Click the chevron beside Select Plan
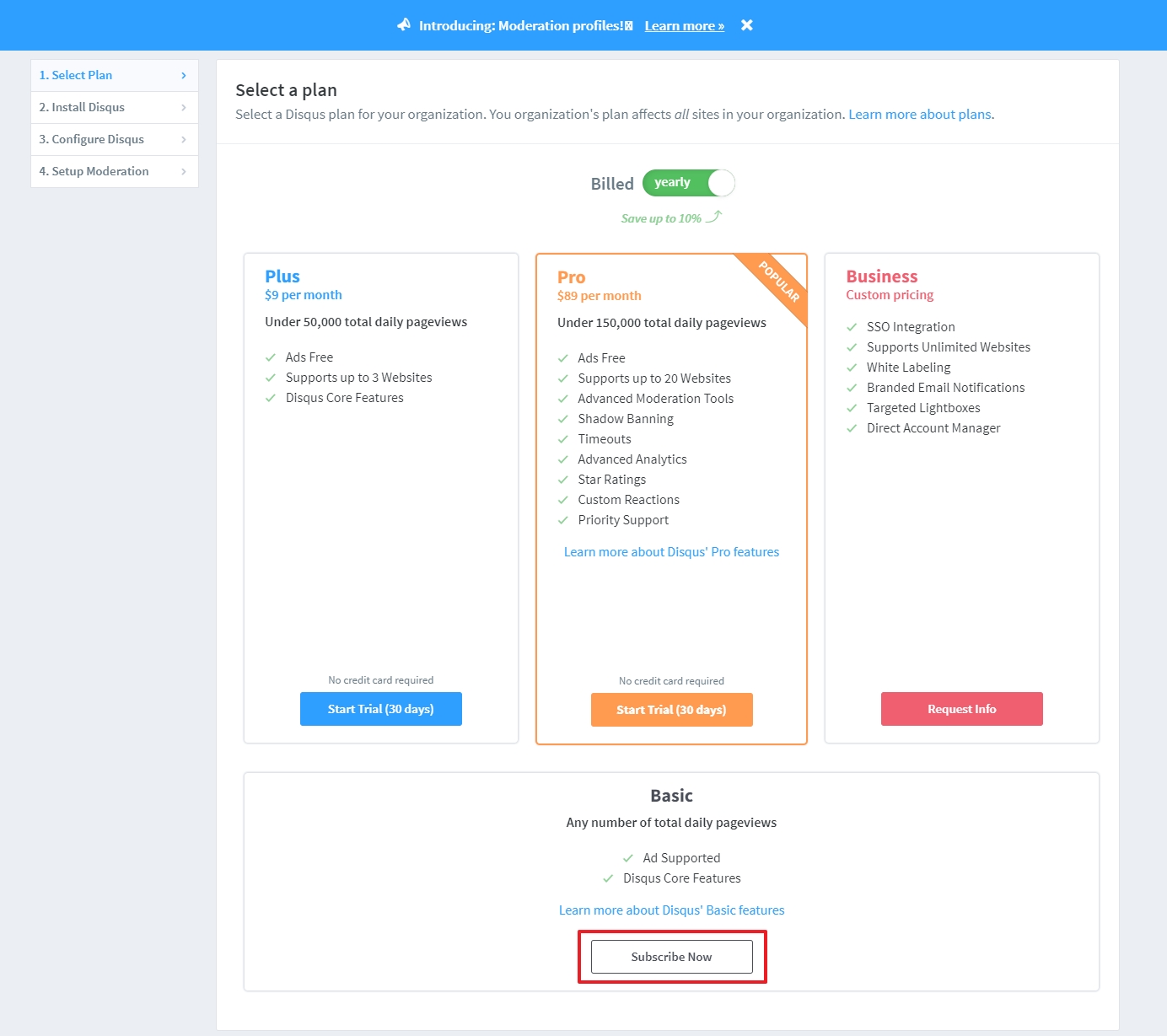This screenshot has width=1167, height=1036. coord(184,76)
